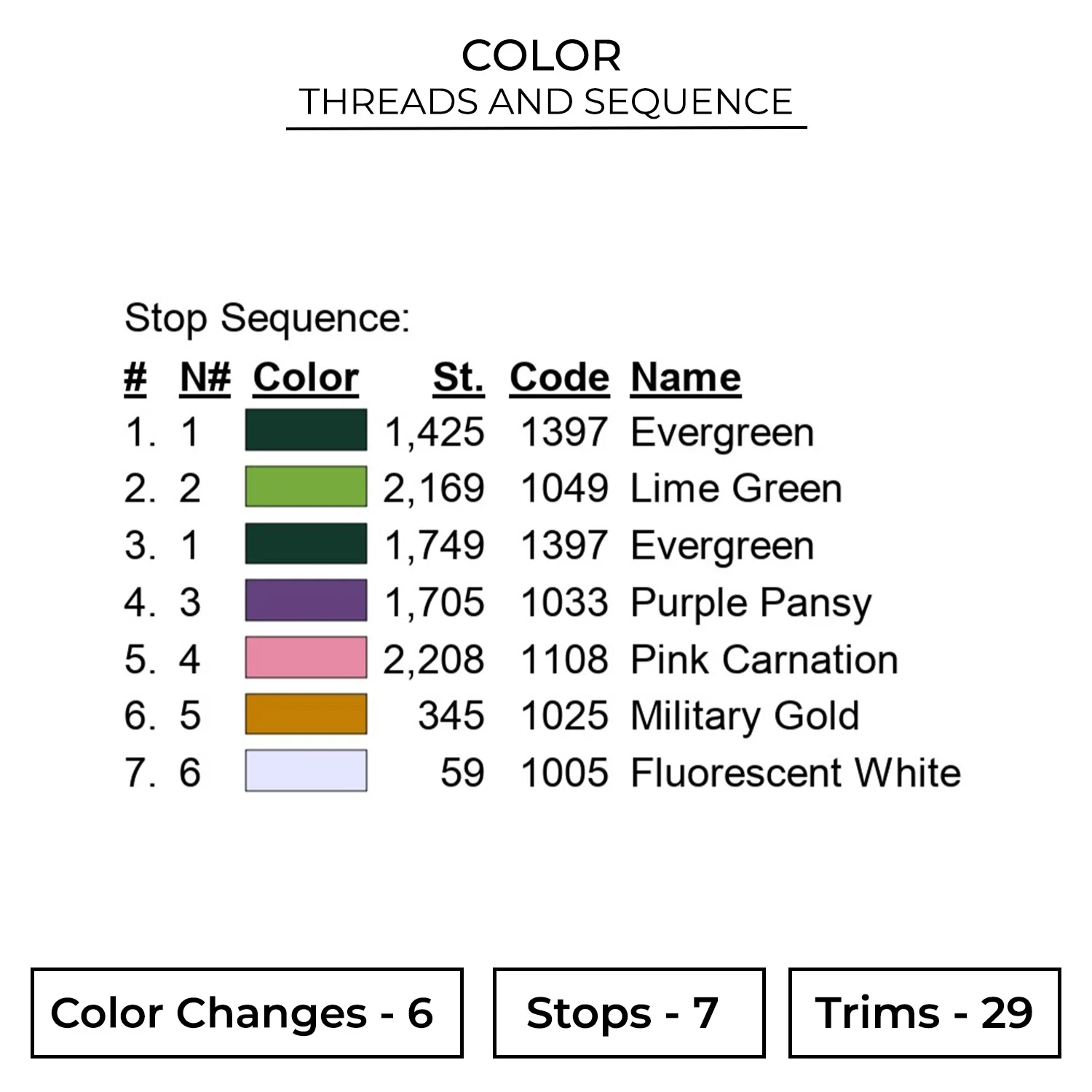Click the Stops - 7 box

click(x=628, y=1013)
